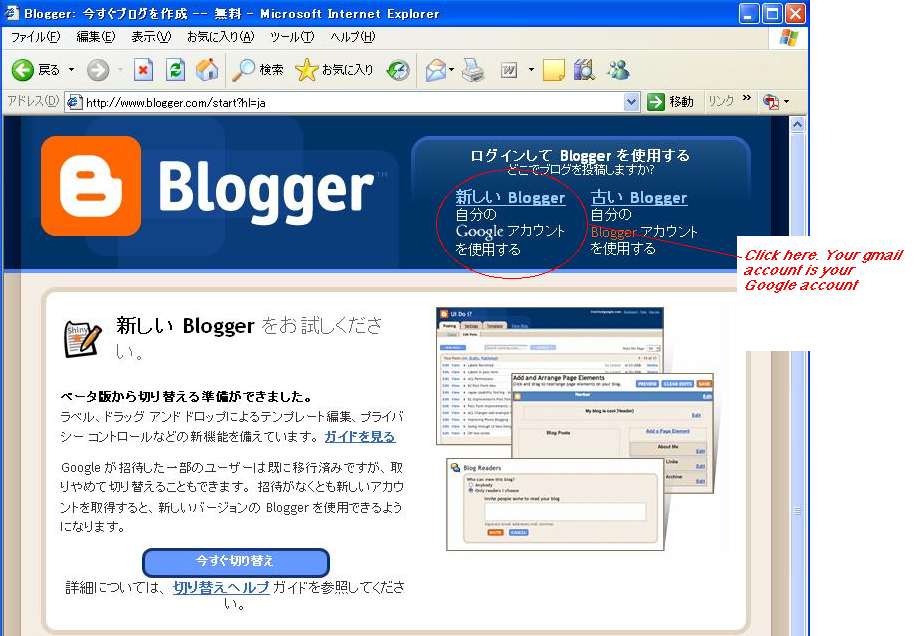The height and width of the screenshot is (636, 915).
Task: Open the ツール(T) menu
Action: (x=292, y=37)
